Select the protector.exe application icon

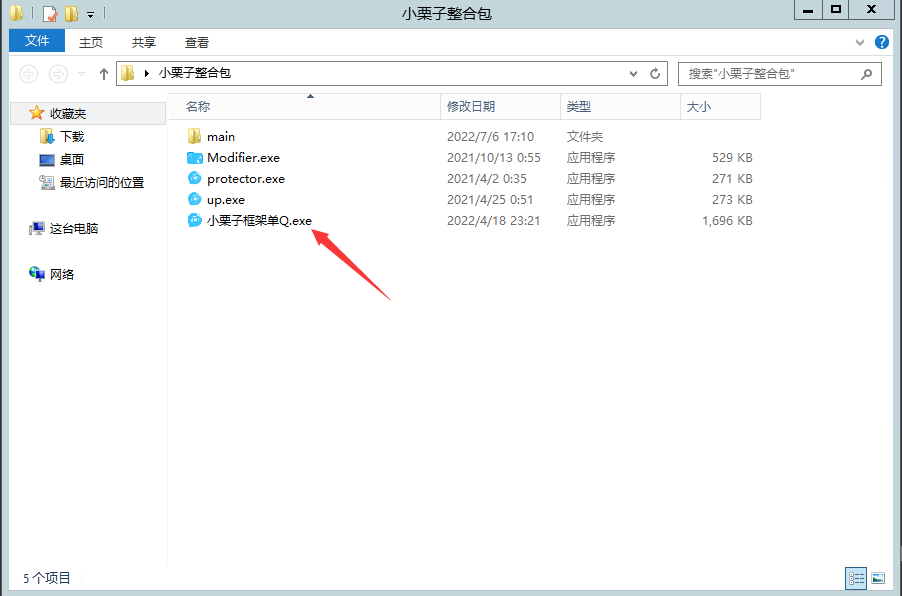pyautogui.click(x=194, y=178)
